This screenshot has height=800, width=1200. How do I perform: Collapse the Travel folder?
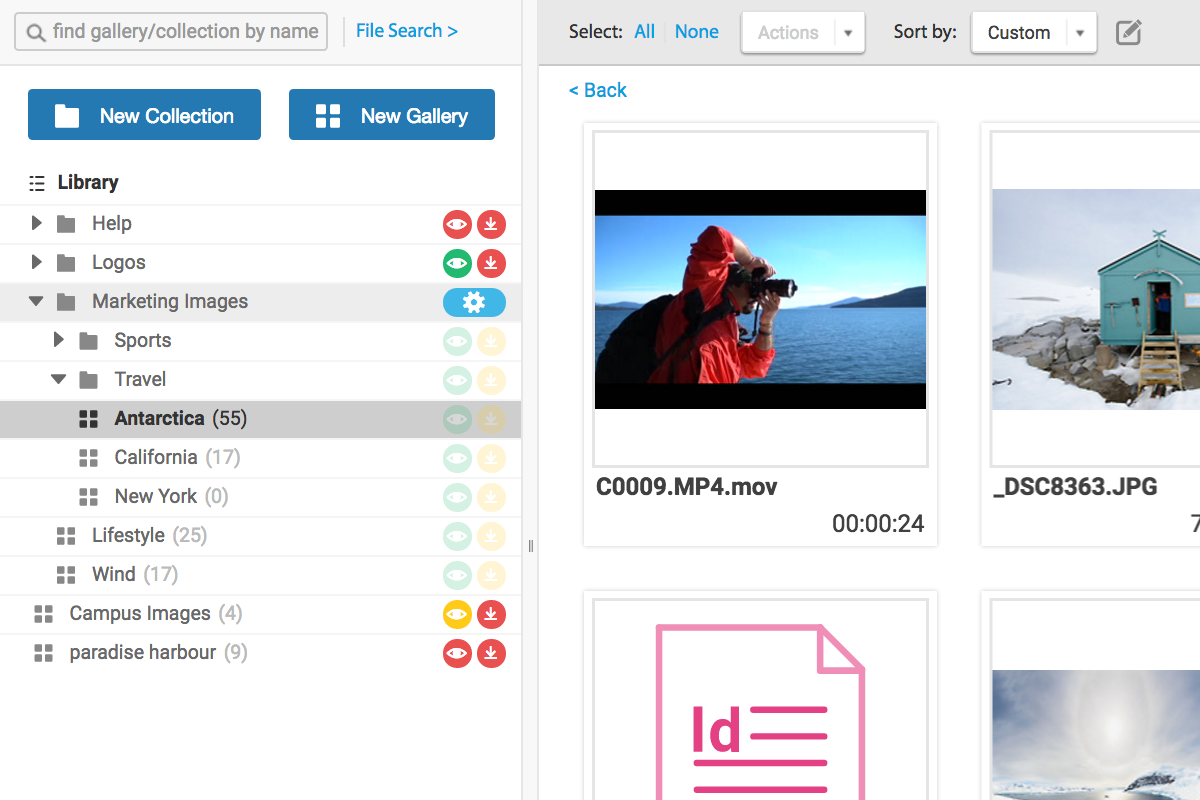[x=59, y=379]
